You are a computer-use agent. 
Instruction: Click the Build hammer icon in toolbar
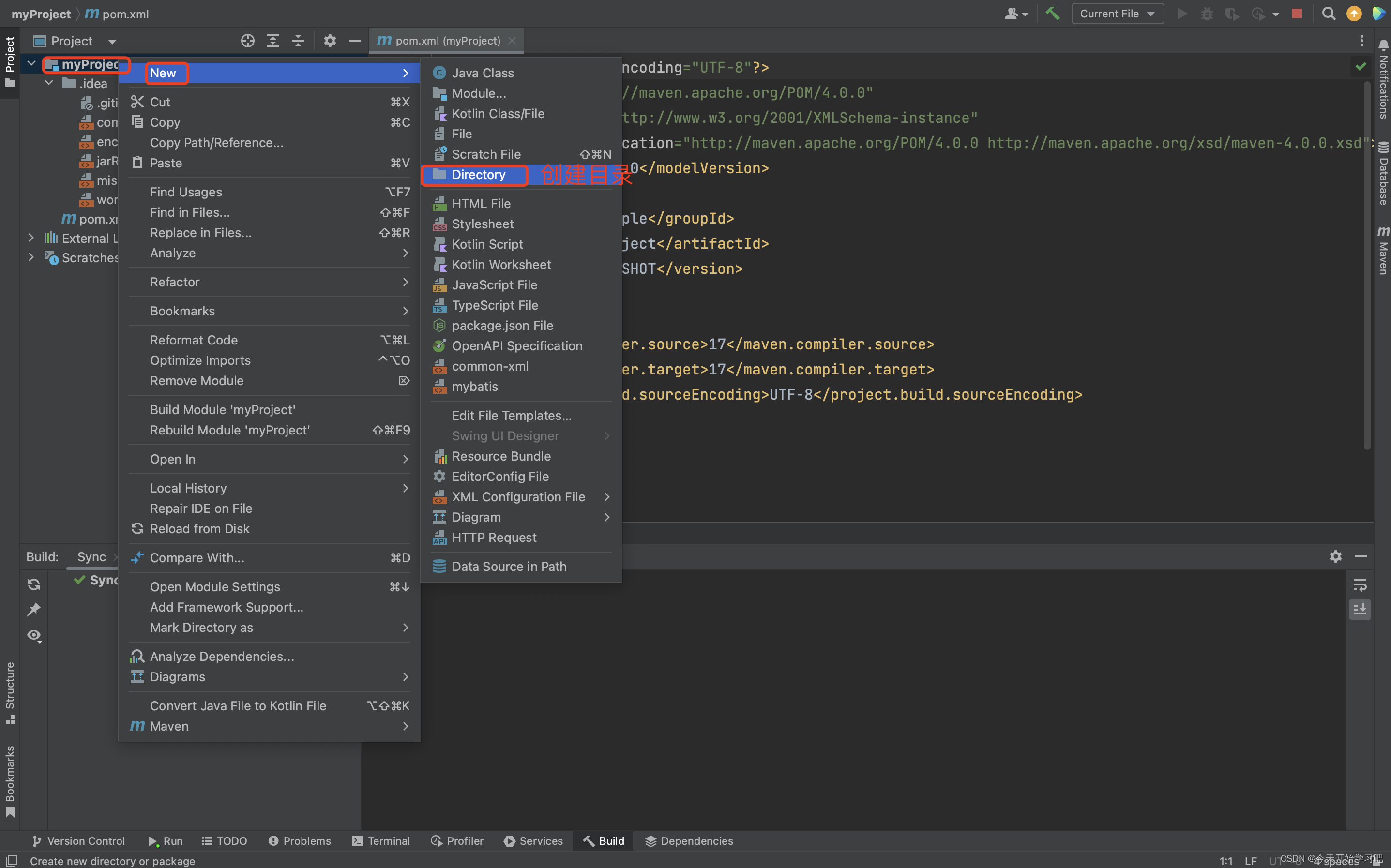point(1052,13)
